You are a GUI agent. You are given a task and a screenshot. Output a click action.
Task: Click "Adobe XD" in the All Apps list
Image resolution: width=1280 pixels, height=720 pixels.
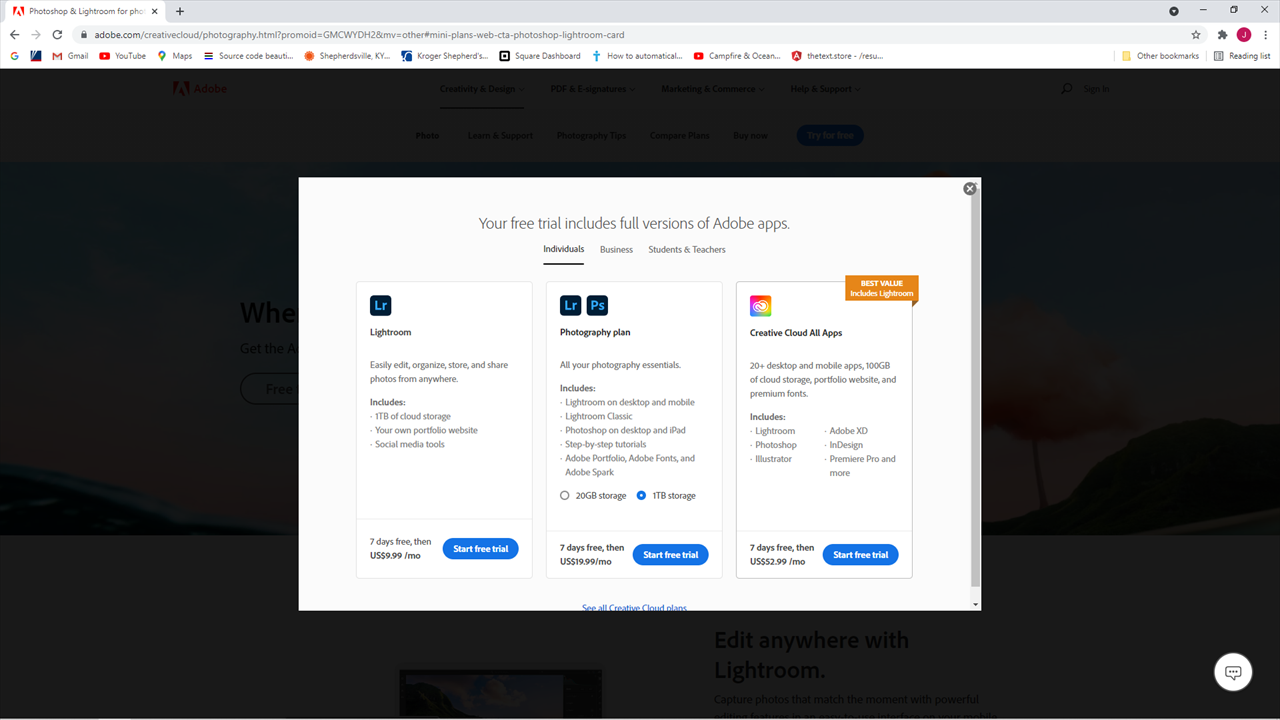848,431
